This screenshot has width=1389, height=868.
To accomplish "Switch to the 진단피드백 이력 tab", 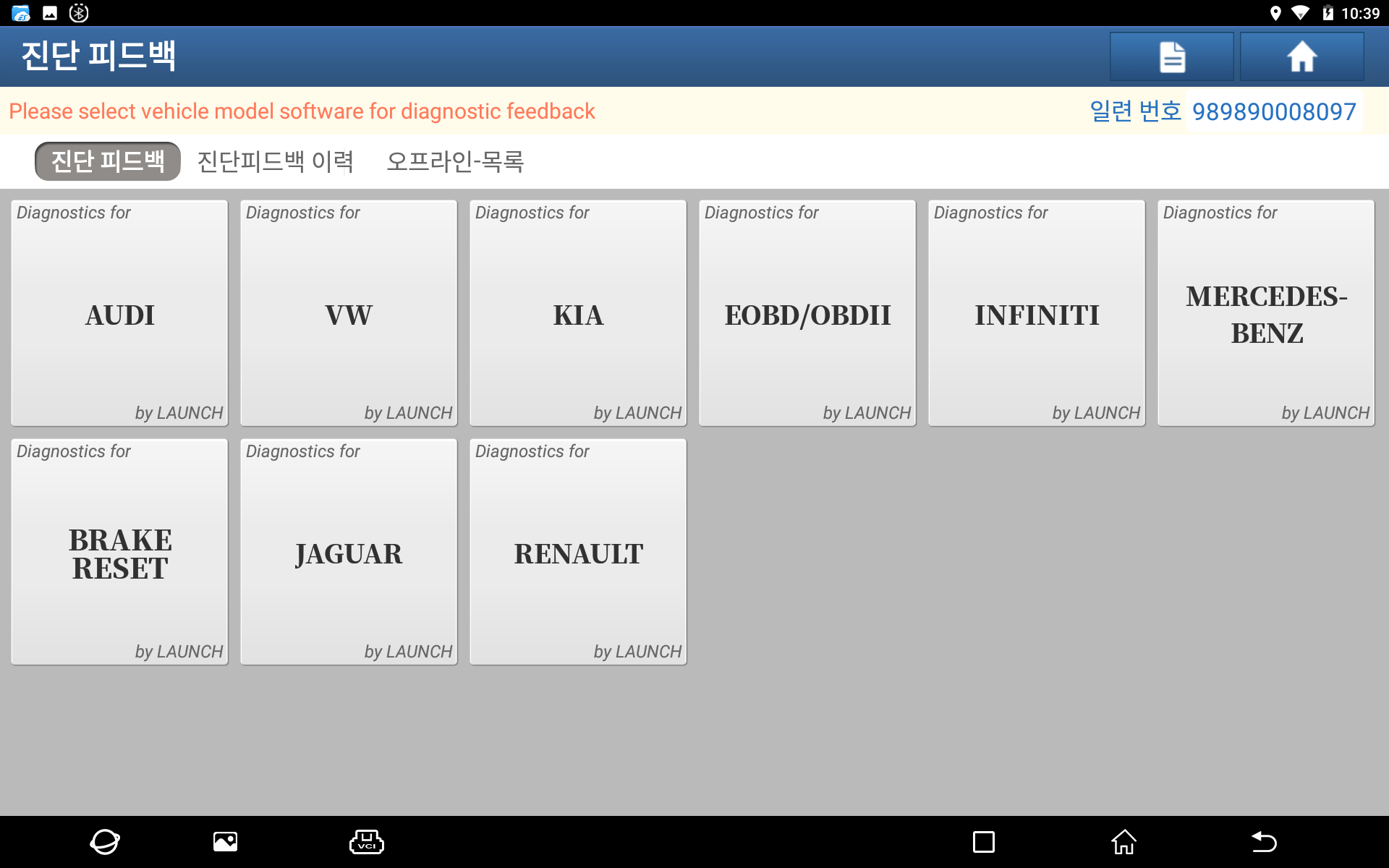I will pyautogui.click(x=276, y=161).
